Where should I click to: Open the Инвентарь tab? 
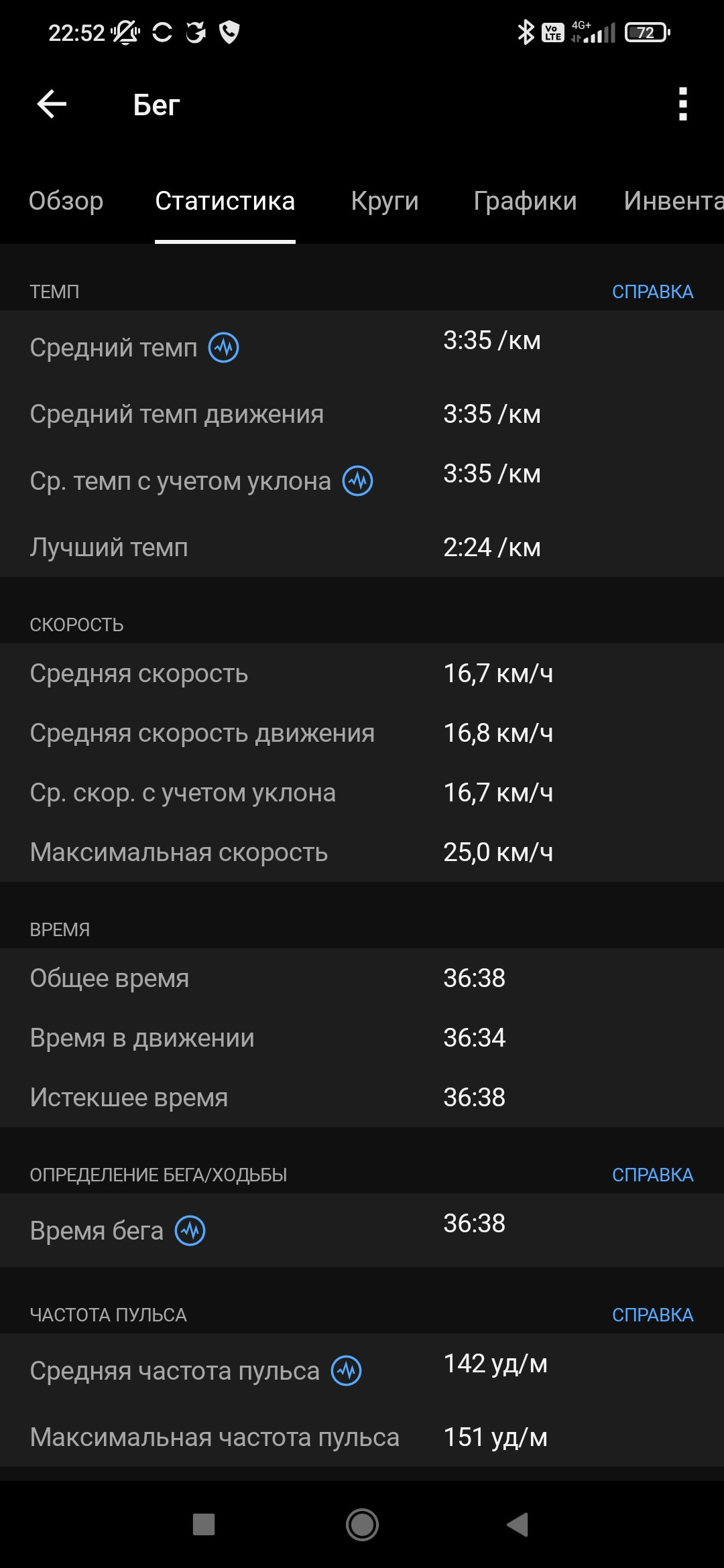point(673,201)
